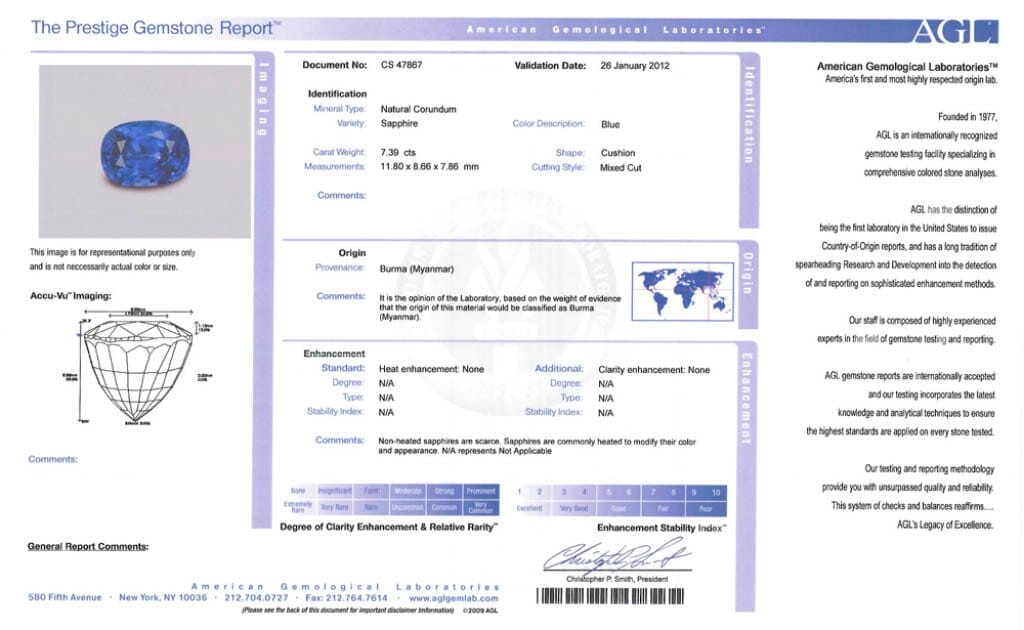Click the phone number "212.704.0727"
The height and width of the screenshot is (630, 1024).
[256, 597]
